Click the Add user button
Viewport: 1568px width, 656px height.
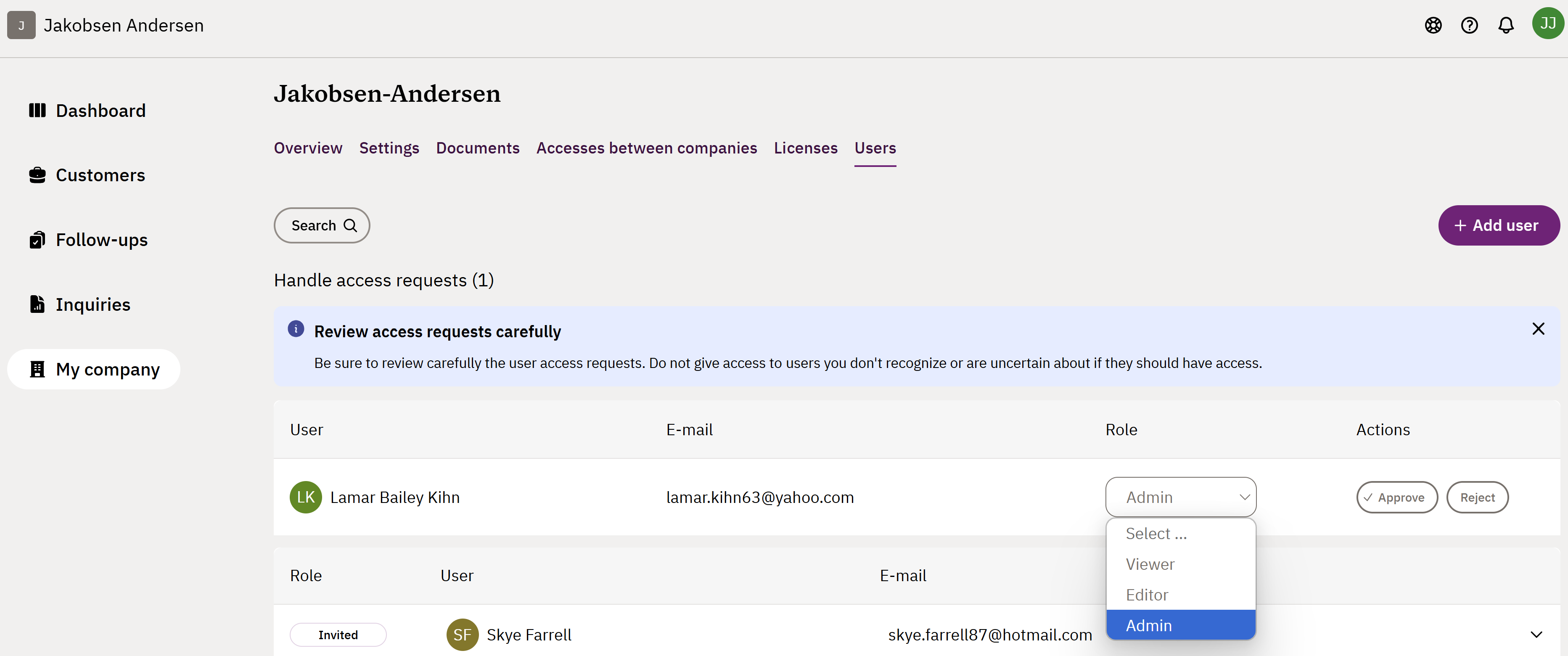1498,226
